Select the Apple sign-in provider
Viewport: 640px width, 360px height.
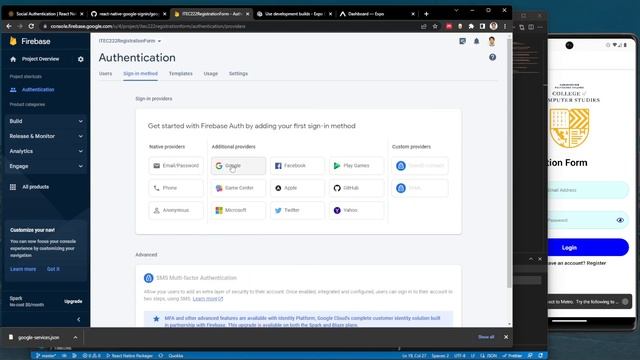click(x=297, y=188)
